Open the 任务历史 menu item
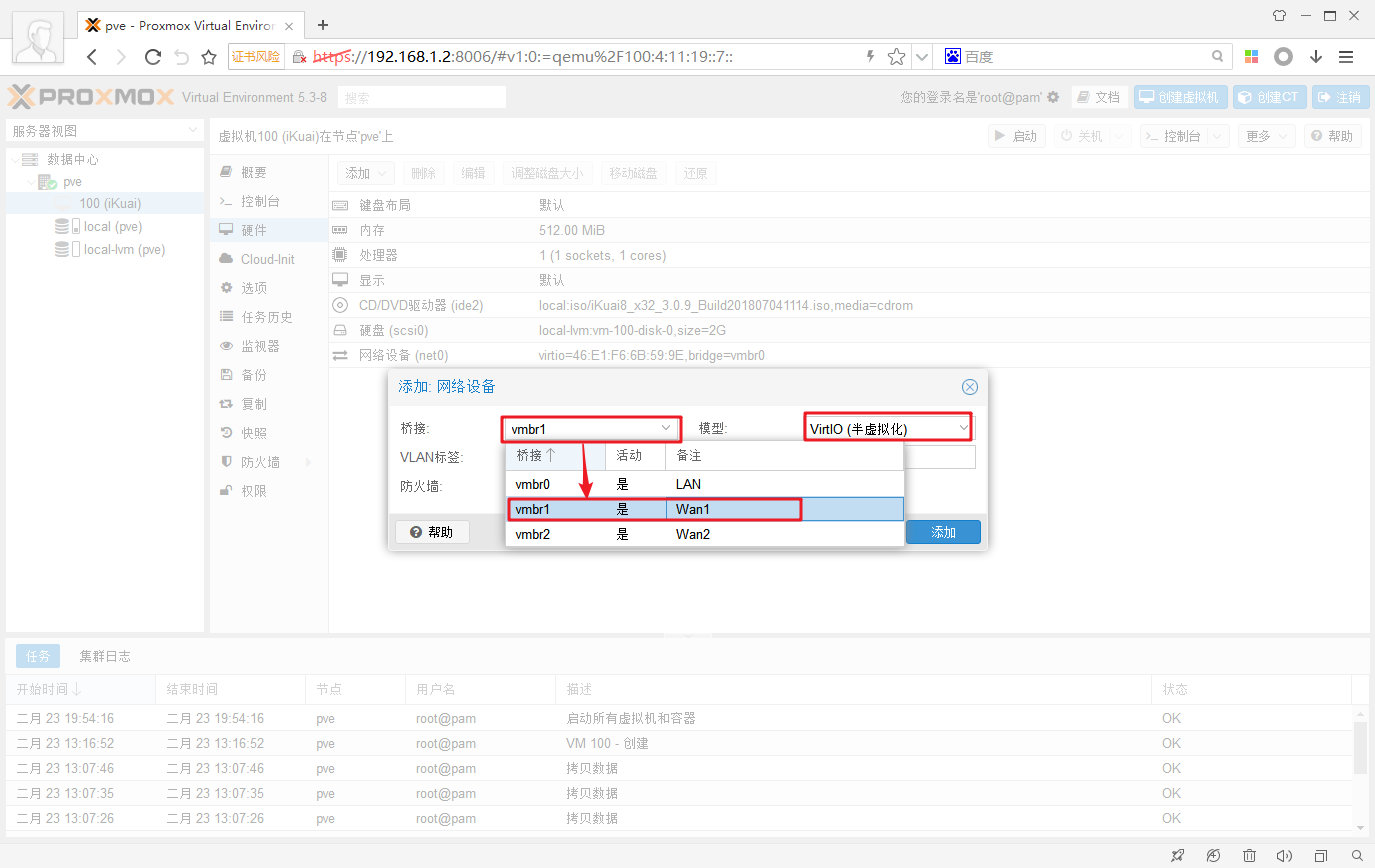Image resolution: width=1375 pixels, height=868 pixels. [269, 317]
